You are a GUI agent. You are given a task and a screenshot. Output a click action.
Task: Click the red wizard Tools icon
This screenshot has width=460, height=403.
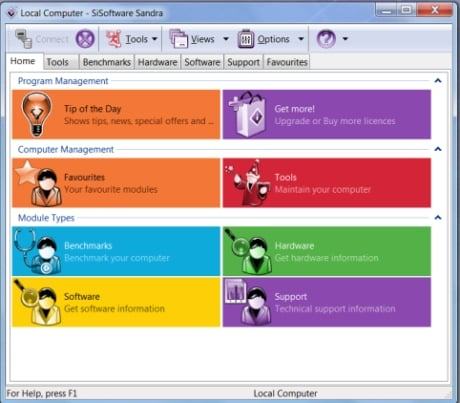(x=248, y=183)
